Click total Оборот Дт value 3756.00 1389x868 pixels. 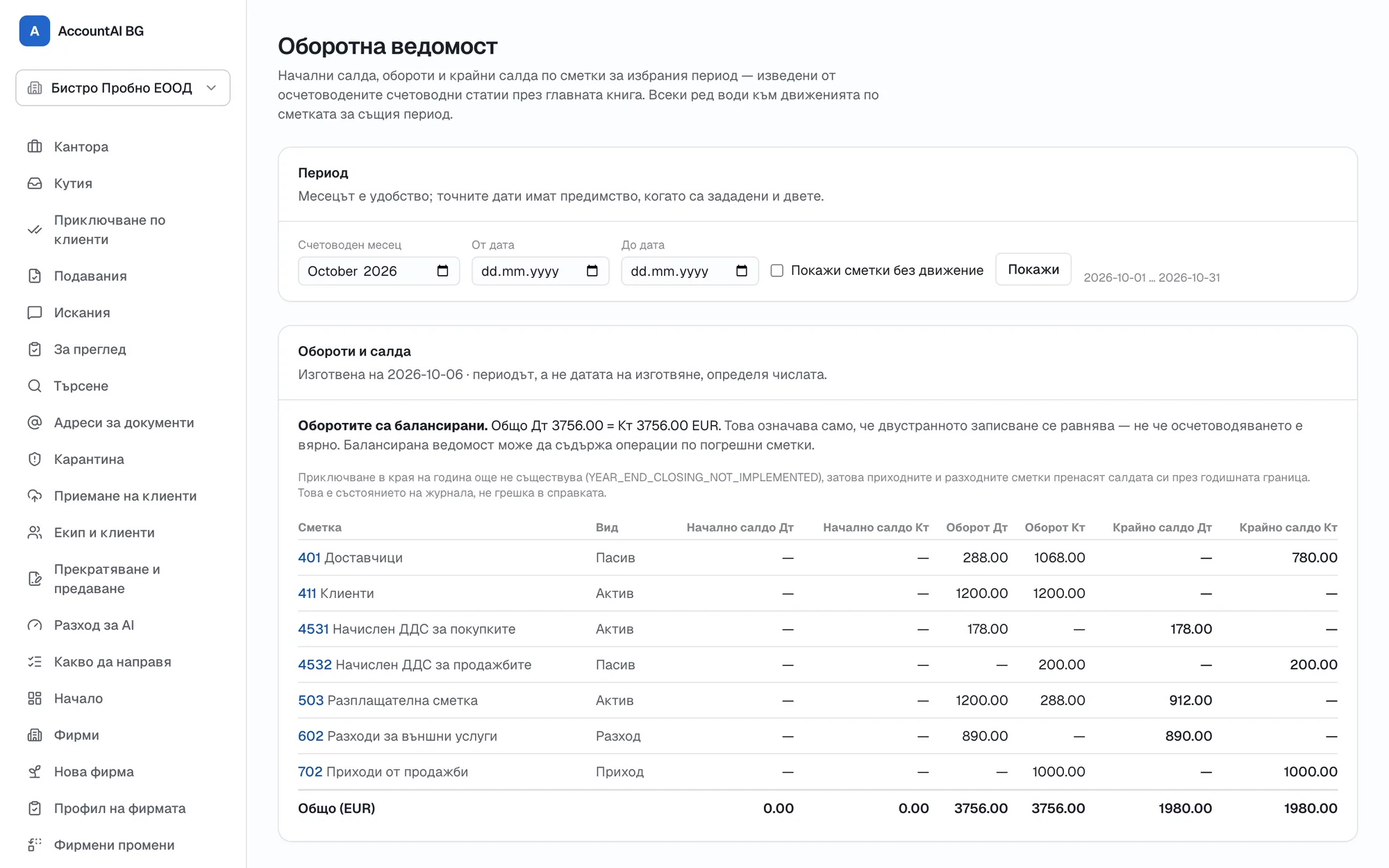click(x=981, y=808)
